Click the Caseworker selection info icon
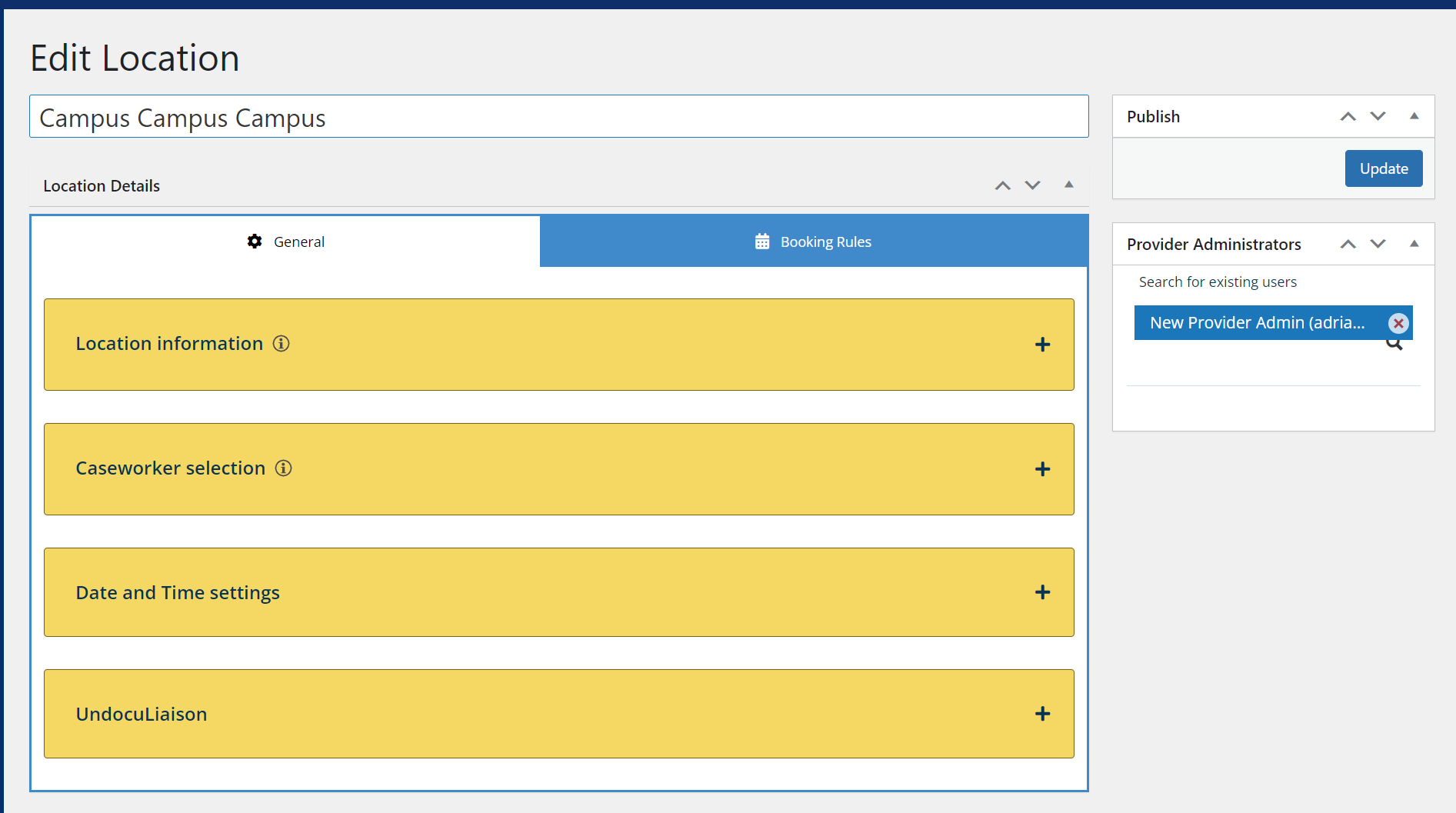Viewport: 1456px width, 813px height. (284, 468)
